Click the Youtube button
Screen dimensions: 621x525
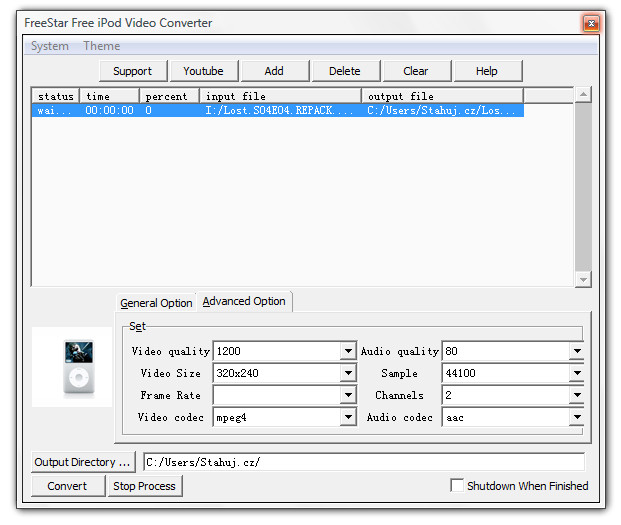point(204,71)
